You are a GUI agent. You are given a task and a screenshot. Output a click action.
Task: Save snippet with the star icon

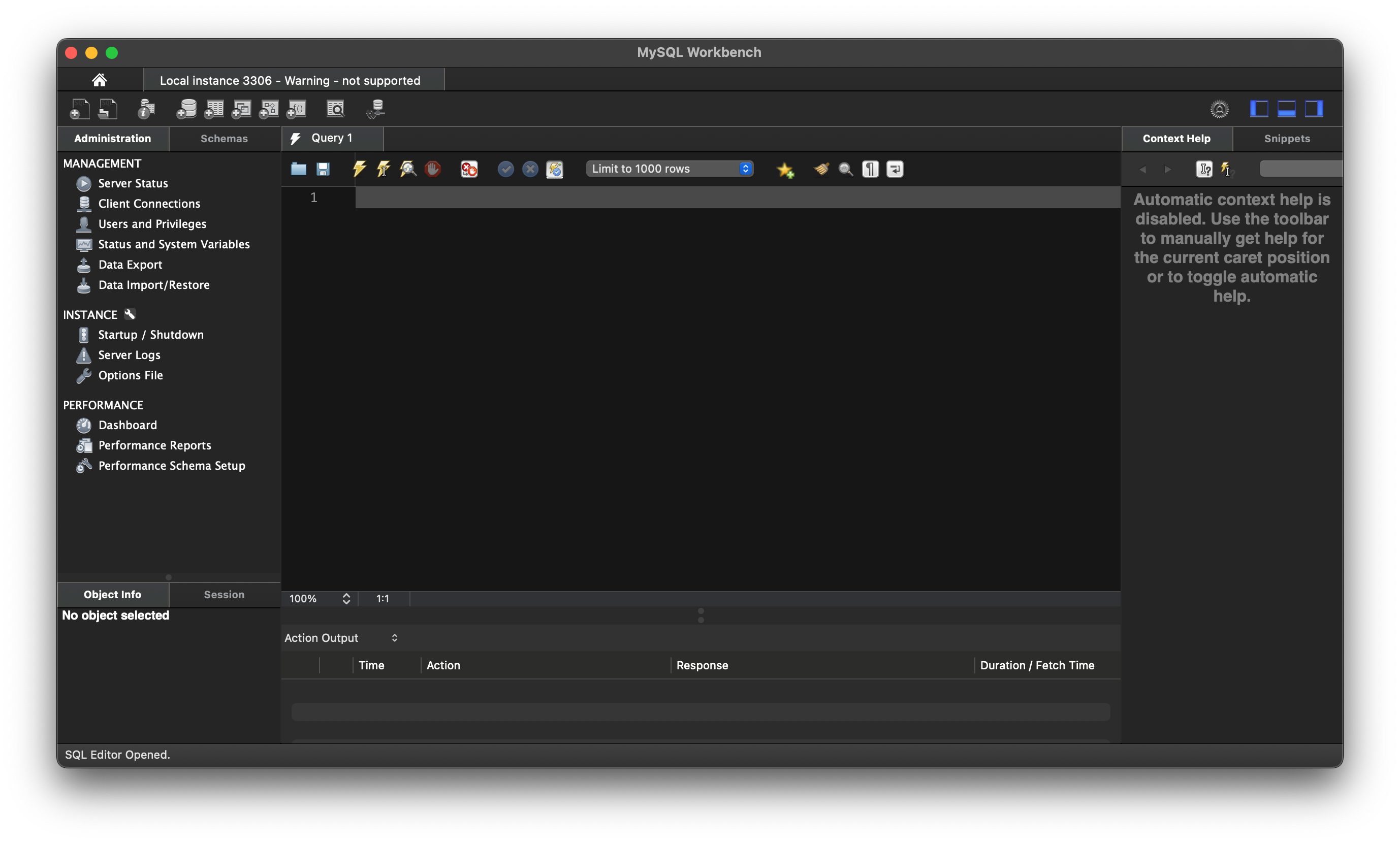[x=785, y=169]
